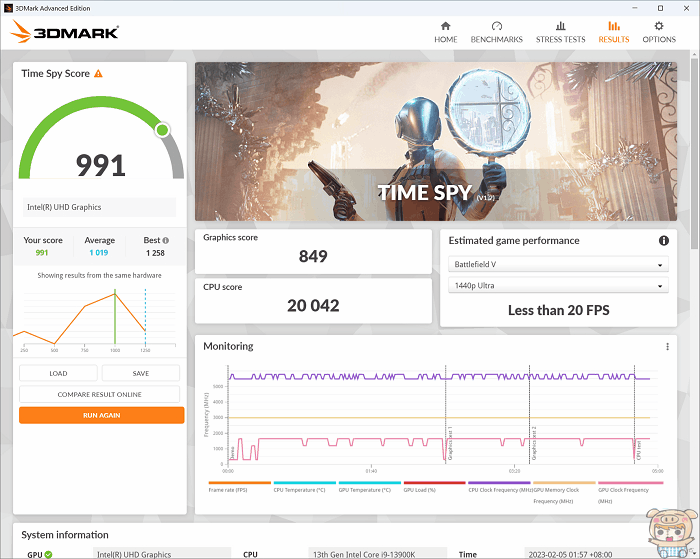Open the Stress Tests bar chart icon
700x559 pixels.
click(560, 26)
